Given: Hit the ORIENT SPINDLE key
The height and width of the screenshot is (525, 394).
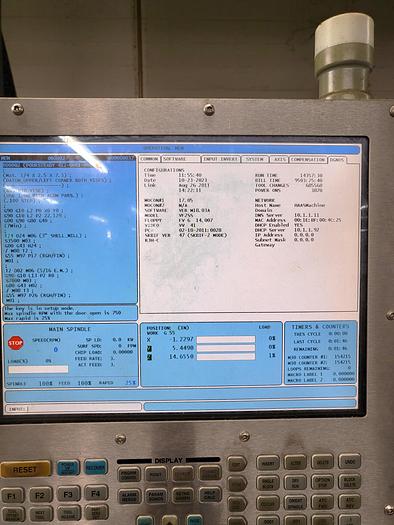Looking at the screenshot, I should [295, 503].
